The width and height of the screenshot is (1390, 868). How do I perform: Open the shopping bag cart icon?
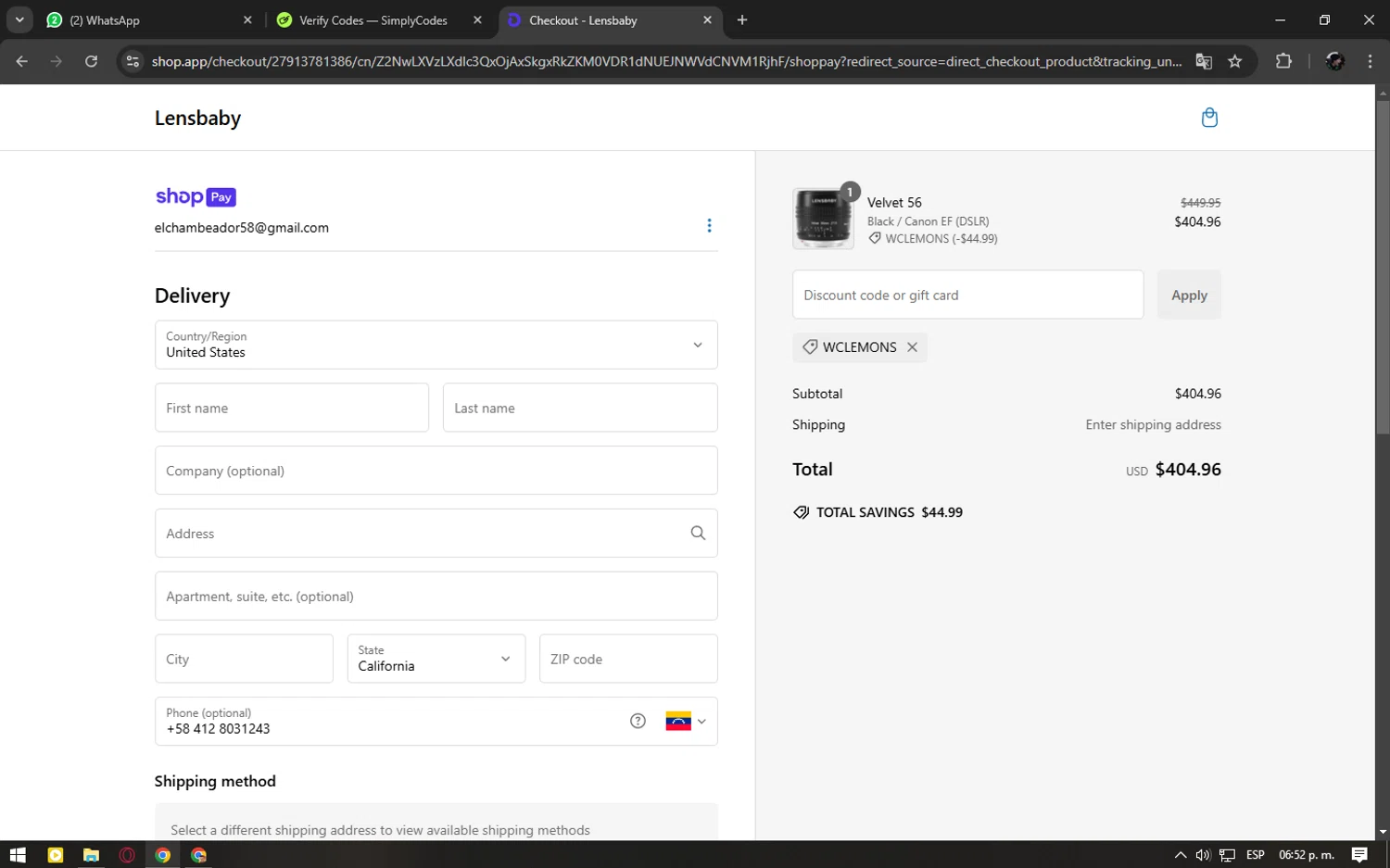pos(1209,118)
